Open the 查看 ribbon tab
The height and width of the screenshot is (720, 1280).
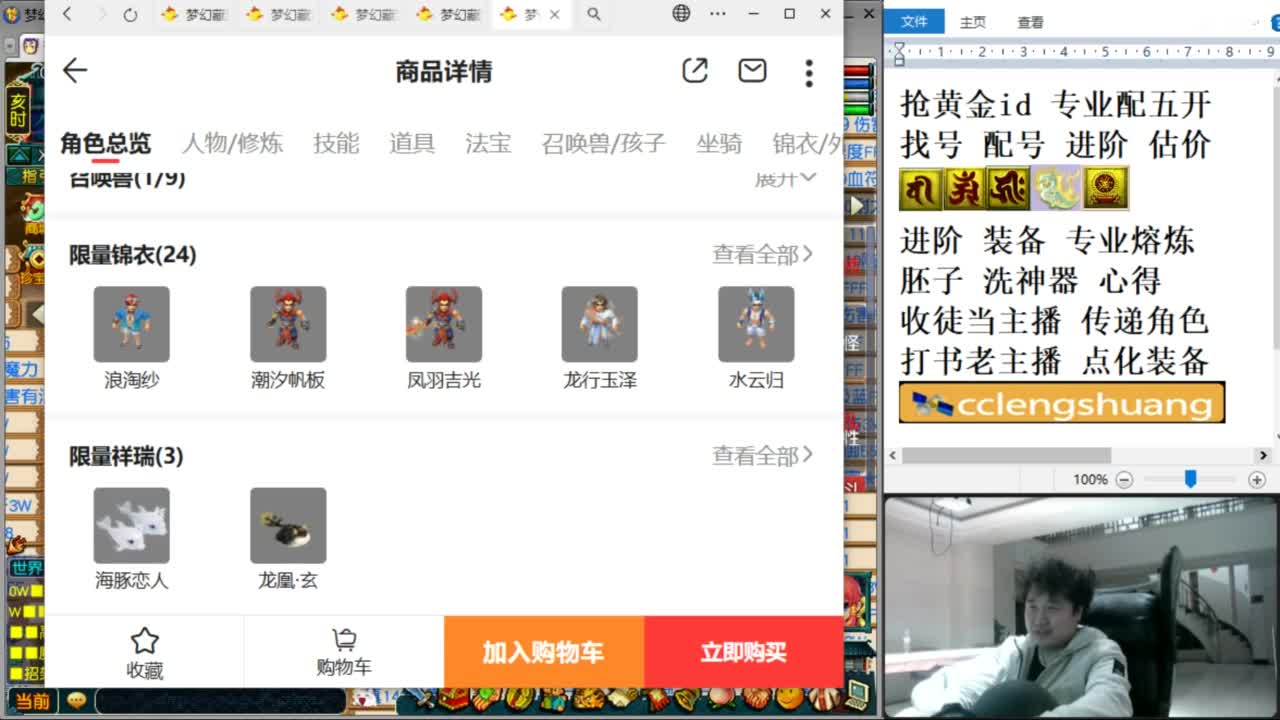pos(1030,22)
